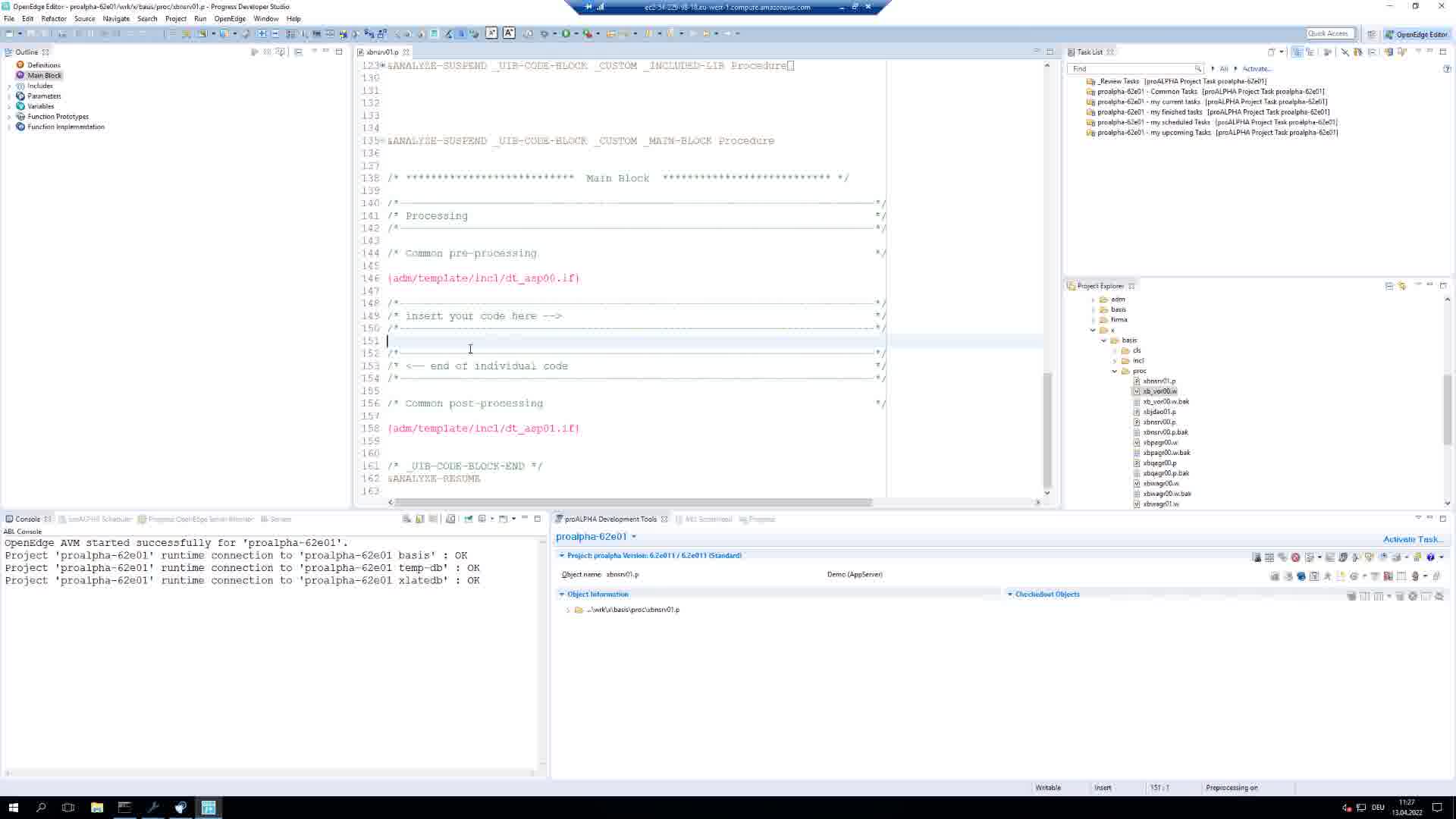Click the Link with Editor icon in Project Explorer

coord(1402,286)
